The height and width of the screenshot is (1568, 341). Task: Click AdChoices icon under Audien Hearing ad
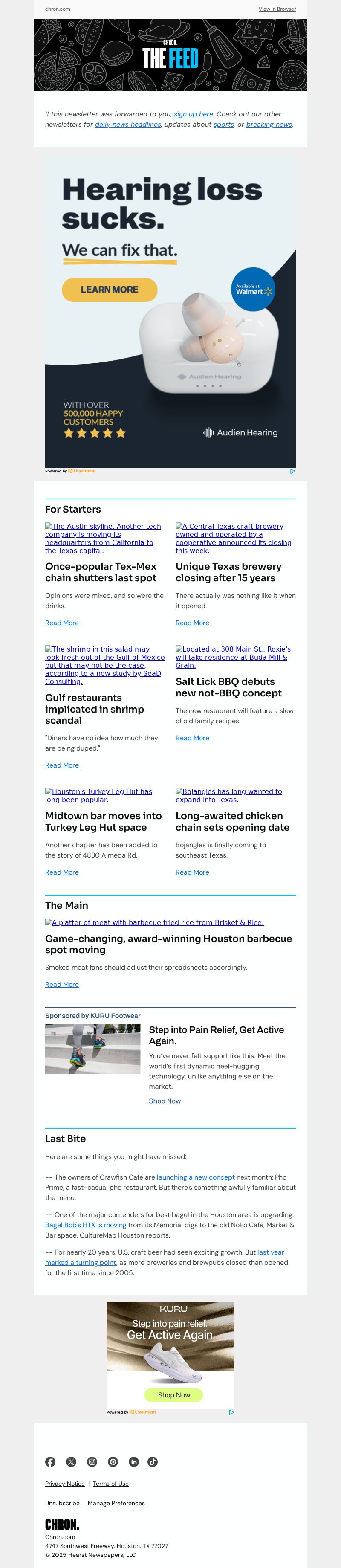tap(292, 470)
